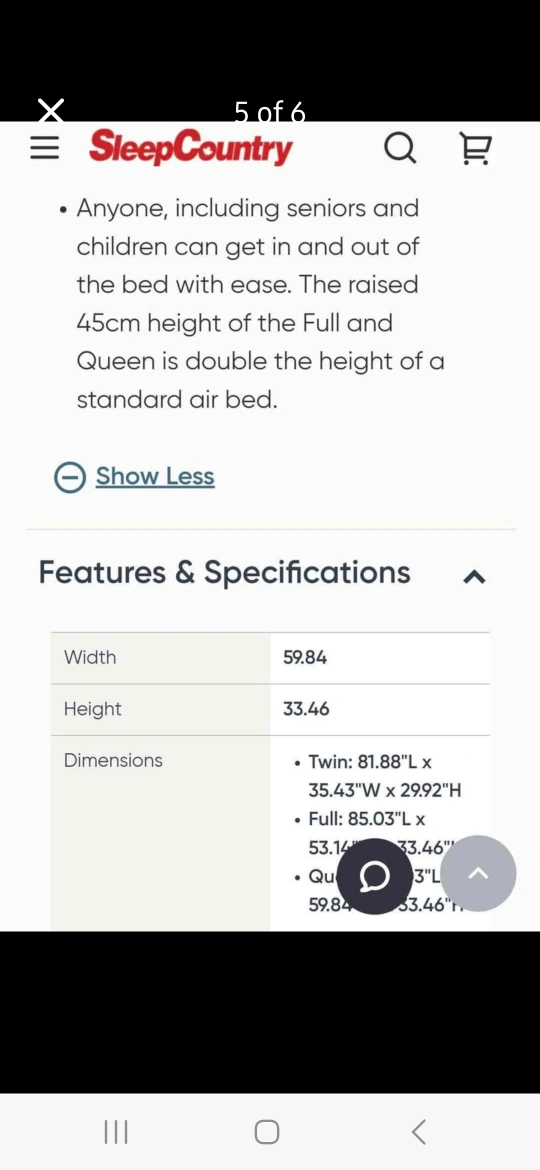Image resolution: width=540 pixels, height=1170 pixels.
Task: Collapse the Features & Specifications section
Action: [474, 576]
